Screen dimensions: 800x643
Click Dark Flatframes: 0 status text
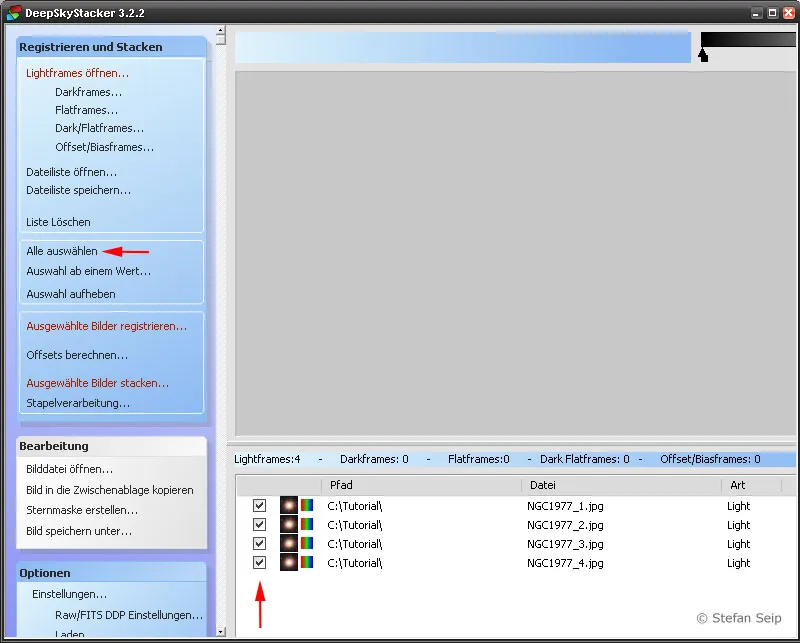pos(585,459)
